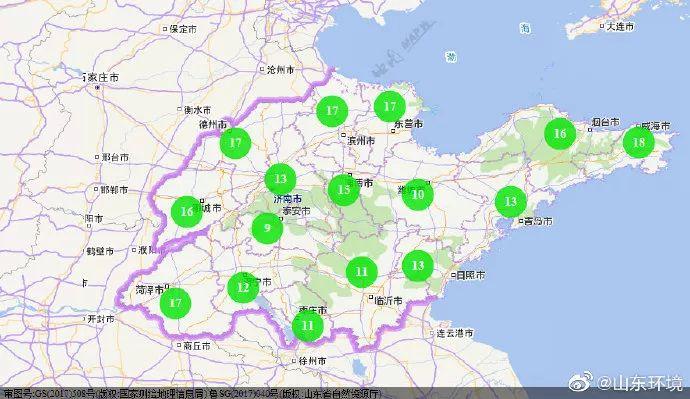
Task: Click the green 17 marker above 东营市
Action: pyautogui.click(x=390, y=106)
